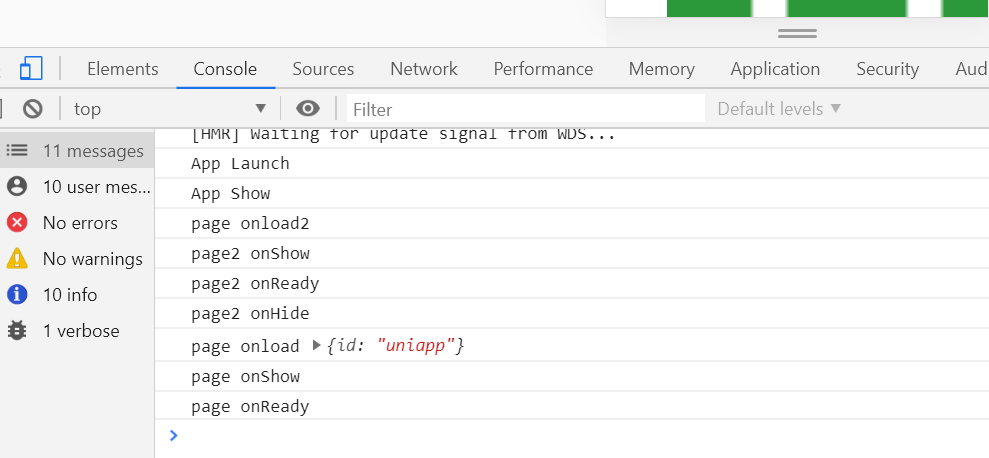Open the top context dropdown

point(170,109)
